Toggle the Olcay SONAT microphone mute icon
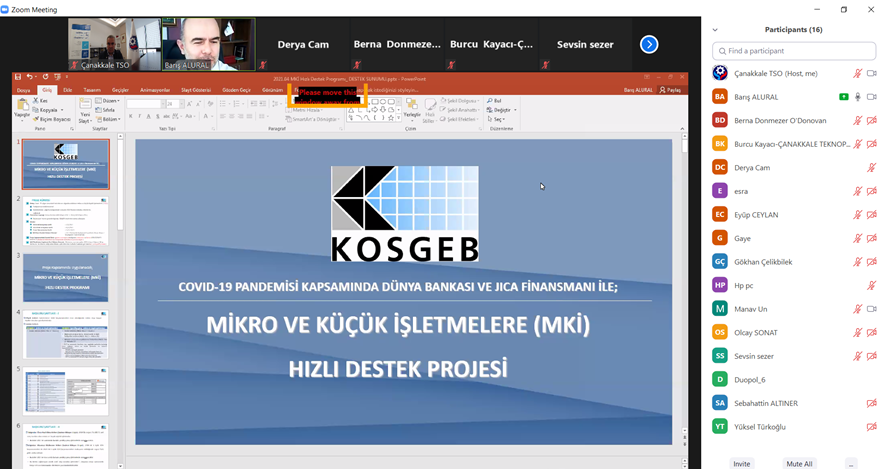Image resolution: width=894 pixels, height=469 pixels. click(858, 332)
